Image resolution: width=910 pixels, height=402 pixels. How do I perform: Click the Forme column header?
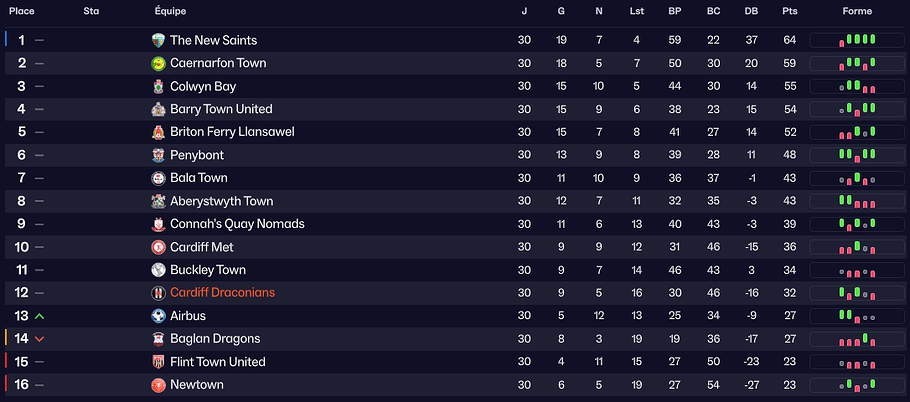857,11
